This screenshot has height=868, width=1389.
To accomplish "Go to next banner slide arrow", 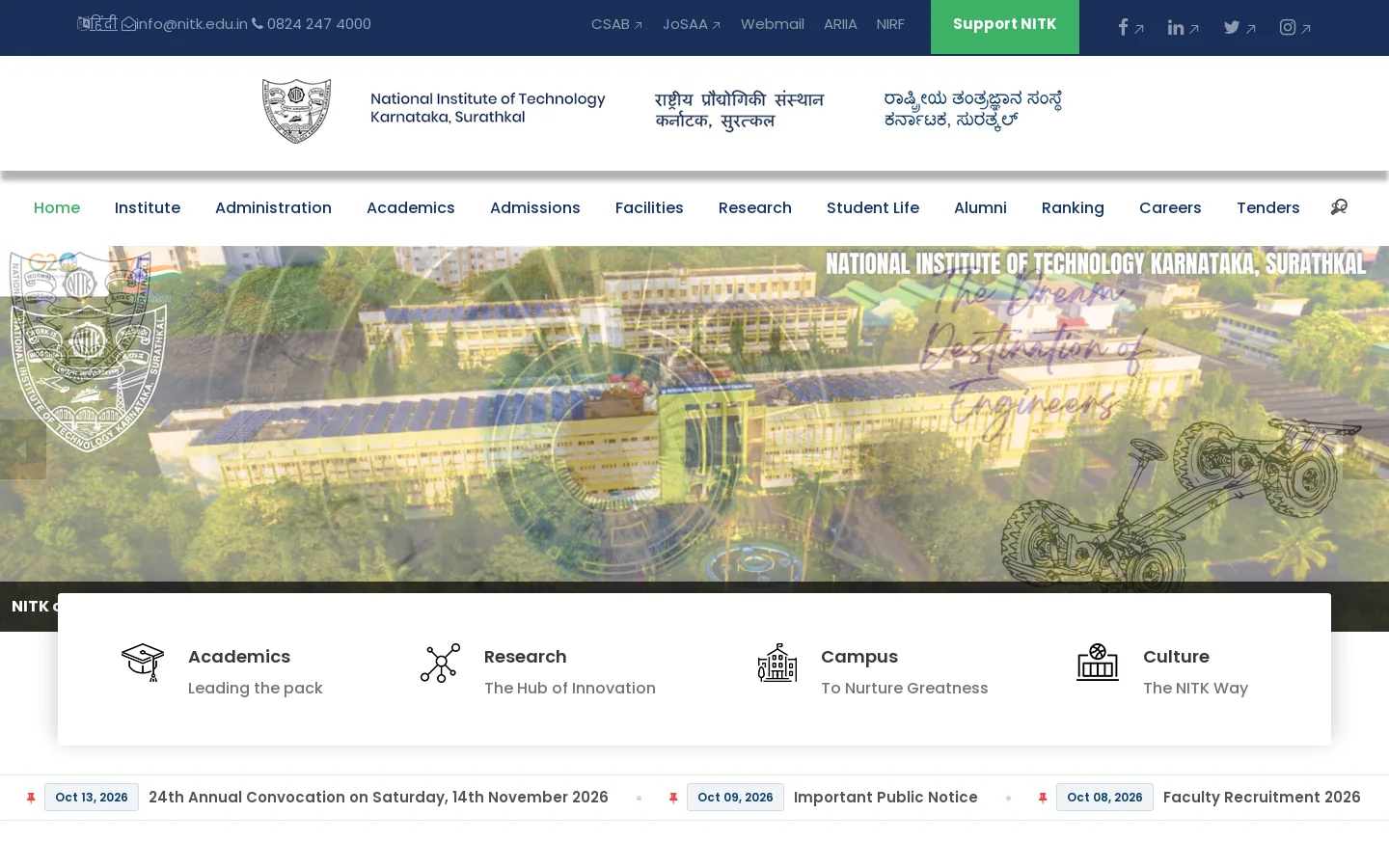I will [x=1366, y=449].
